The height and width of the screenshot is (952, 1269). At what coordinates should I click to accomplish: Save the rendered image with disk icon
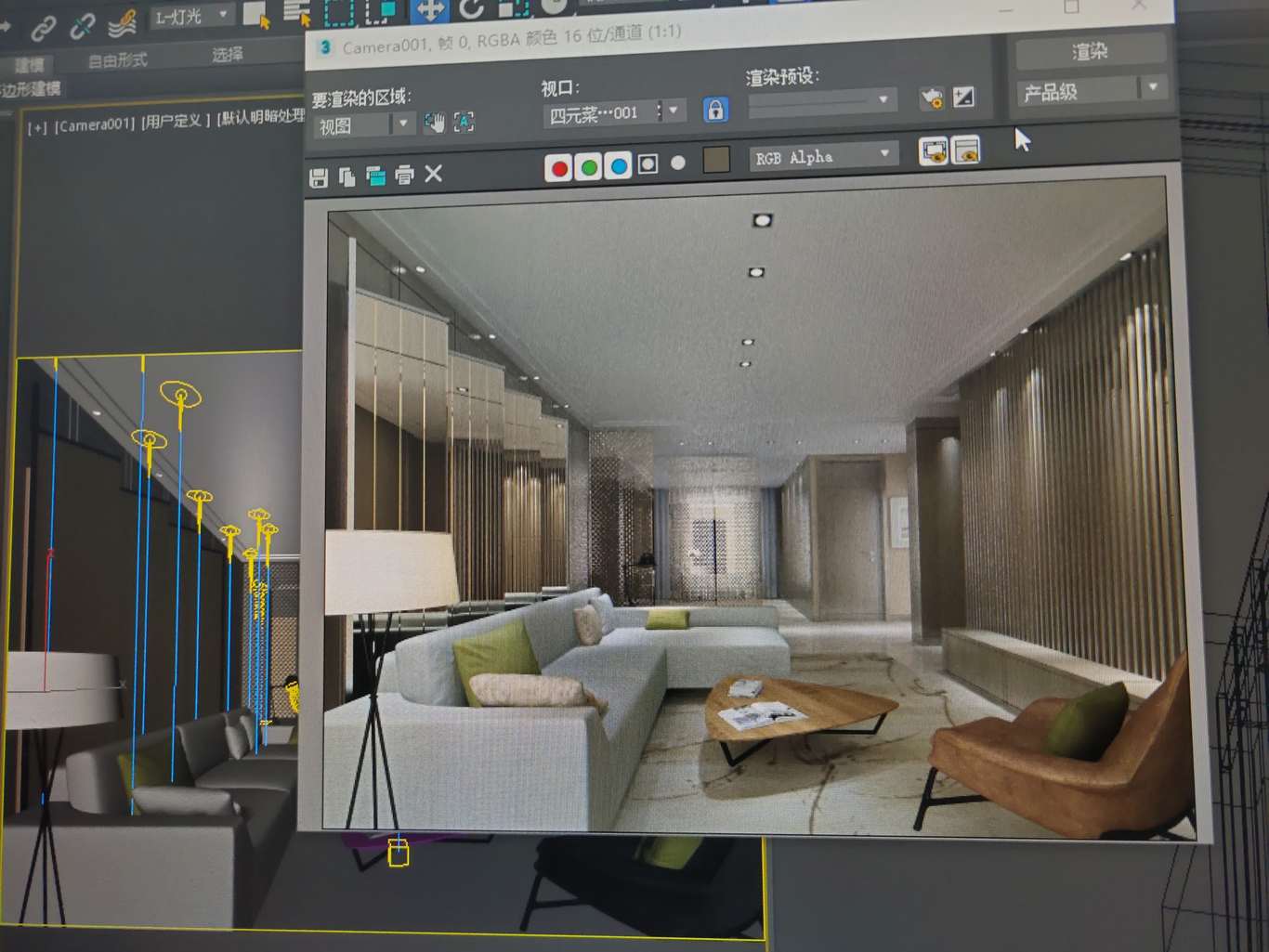pyautogui.click(x=319, y=177)
